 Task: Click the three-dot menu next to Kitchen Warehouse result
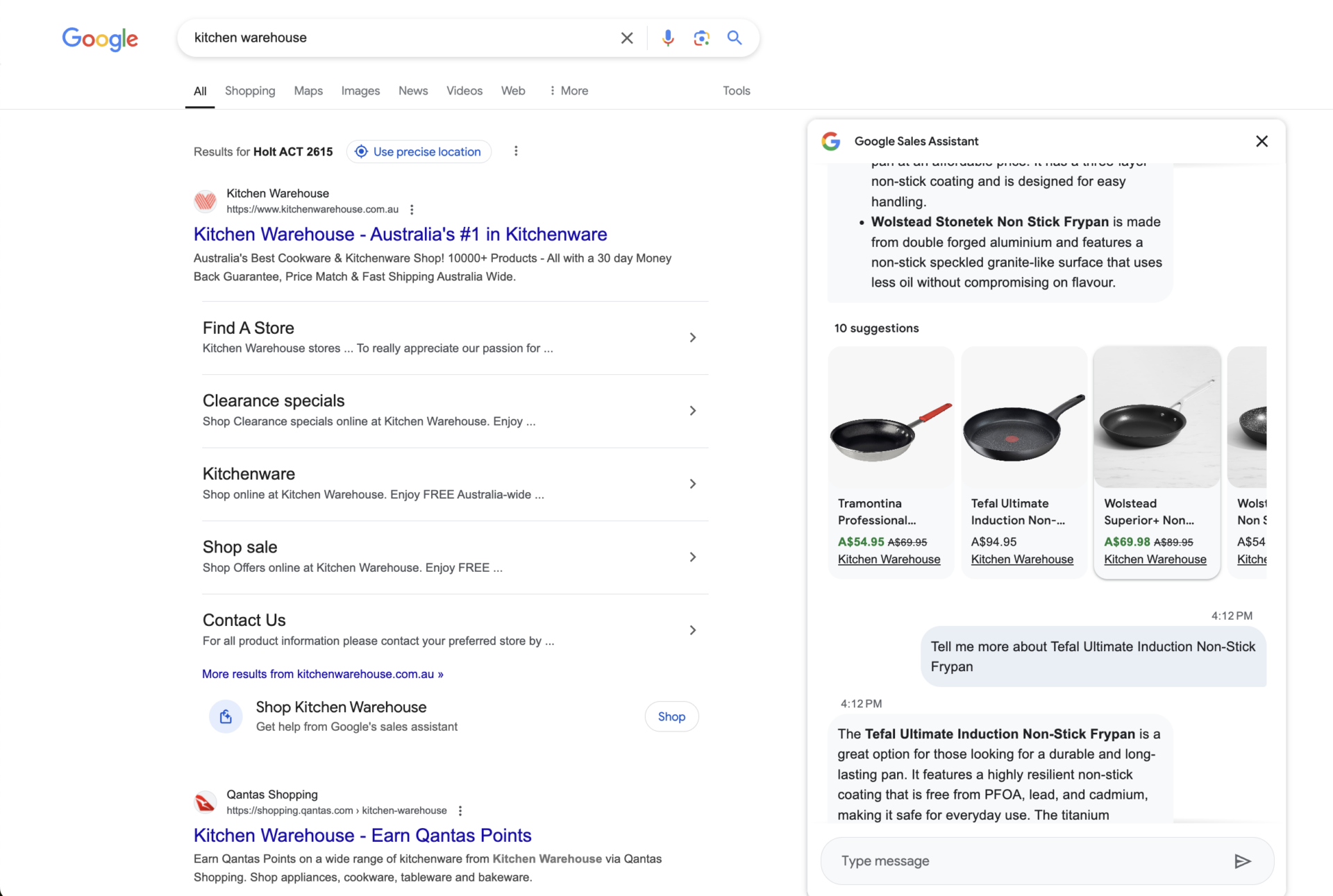tap(411, 210)
